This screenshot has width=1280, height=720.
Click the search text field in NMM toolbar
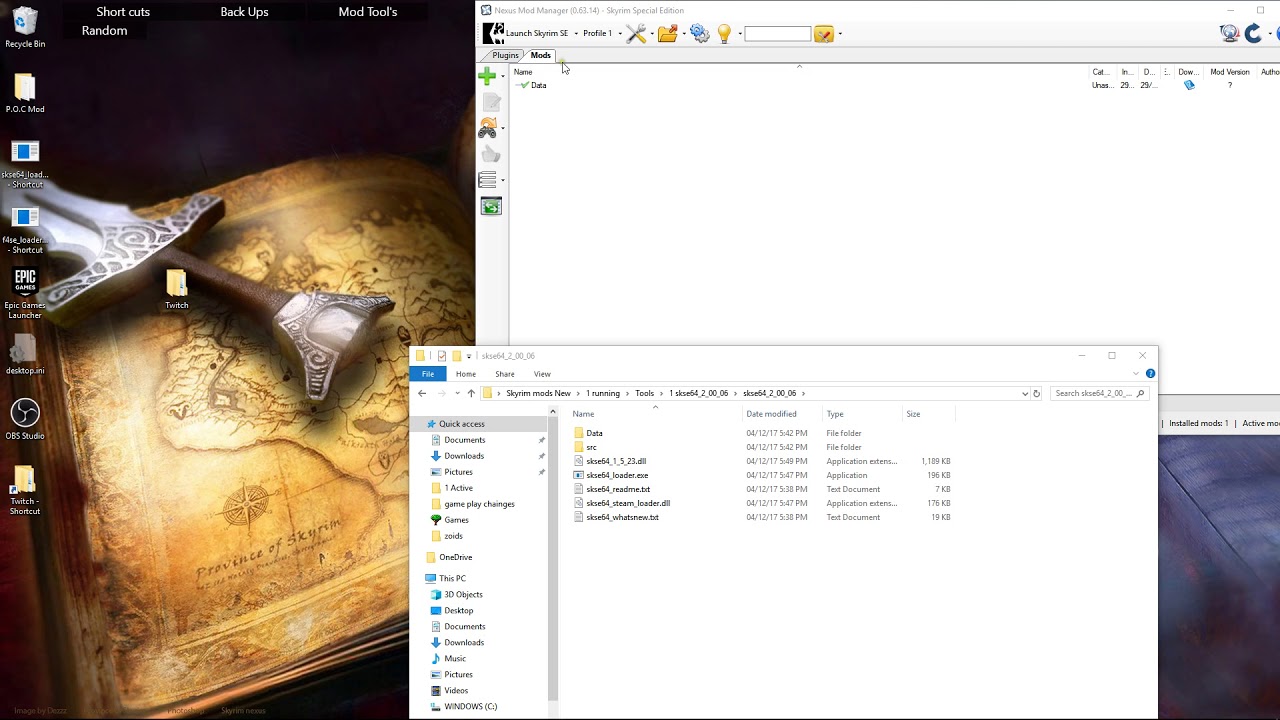coord(777,34)
